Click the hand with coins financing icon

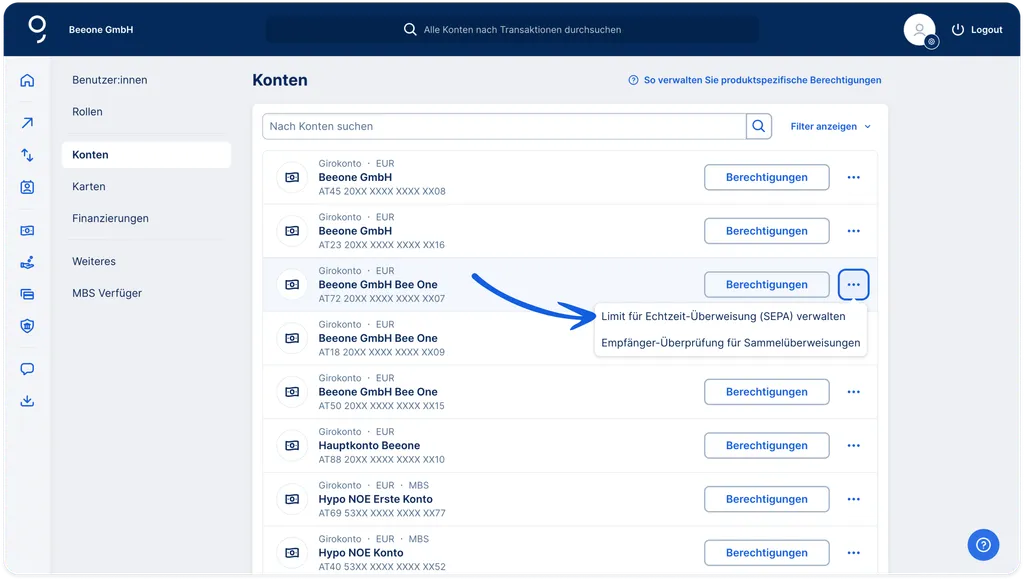27,262
